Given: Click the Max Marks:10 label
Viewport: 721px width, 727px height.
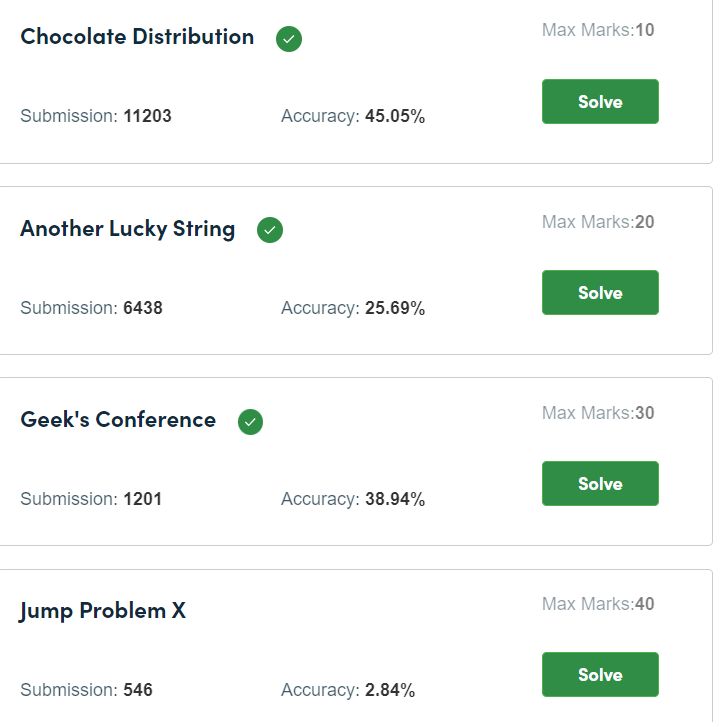Looking at the screenshot, I should click(x=598, y=30).
